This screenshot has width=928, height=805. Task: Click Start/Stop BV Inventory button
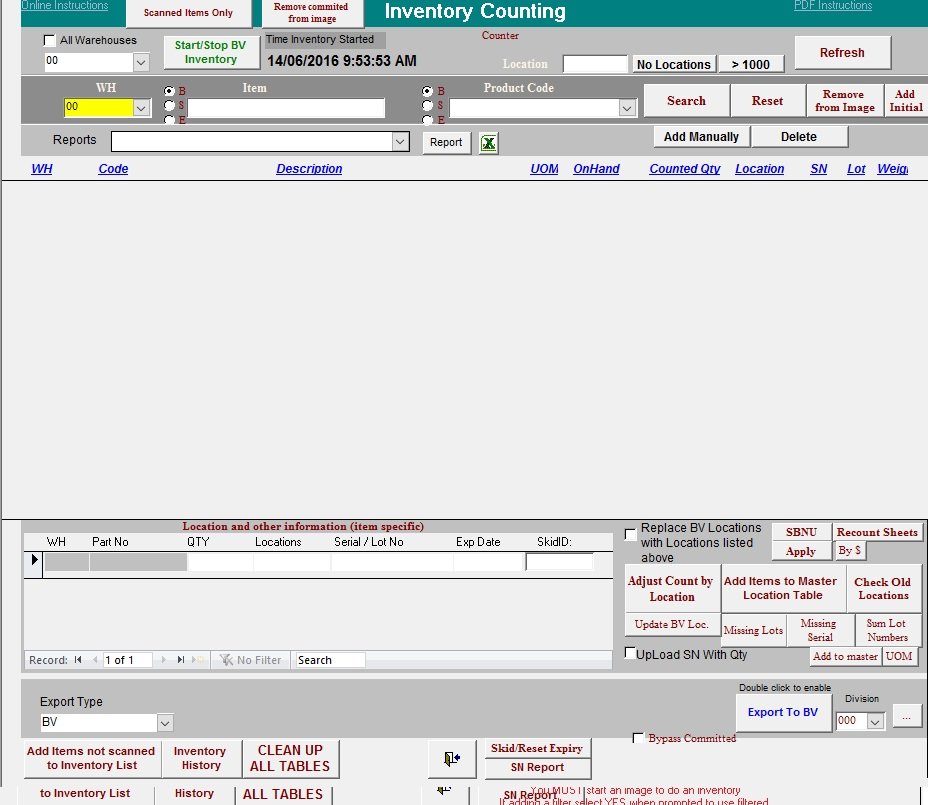tap(211, 52)
